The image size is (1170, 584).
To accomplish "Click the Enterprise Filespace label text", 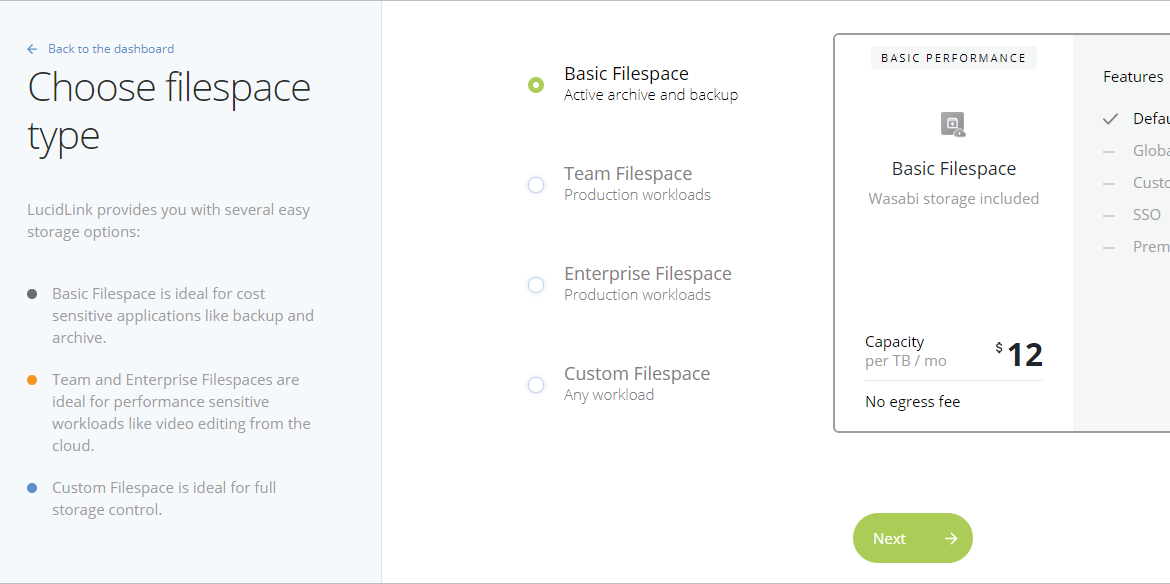I will point(648,274).
